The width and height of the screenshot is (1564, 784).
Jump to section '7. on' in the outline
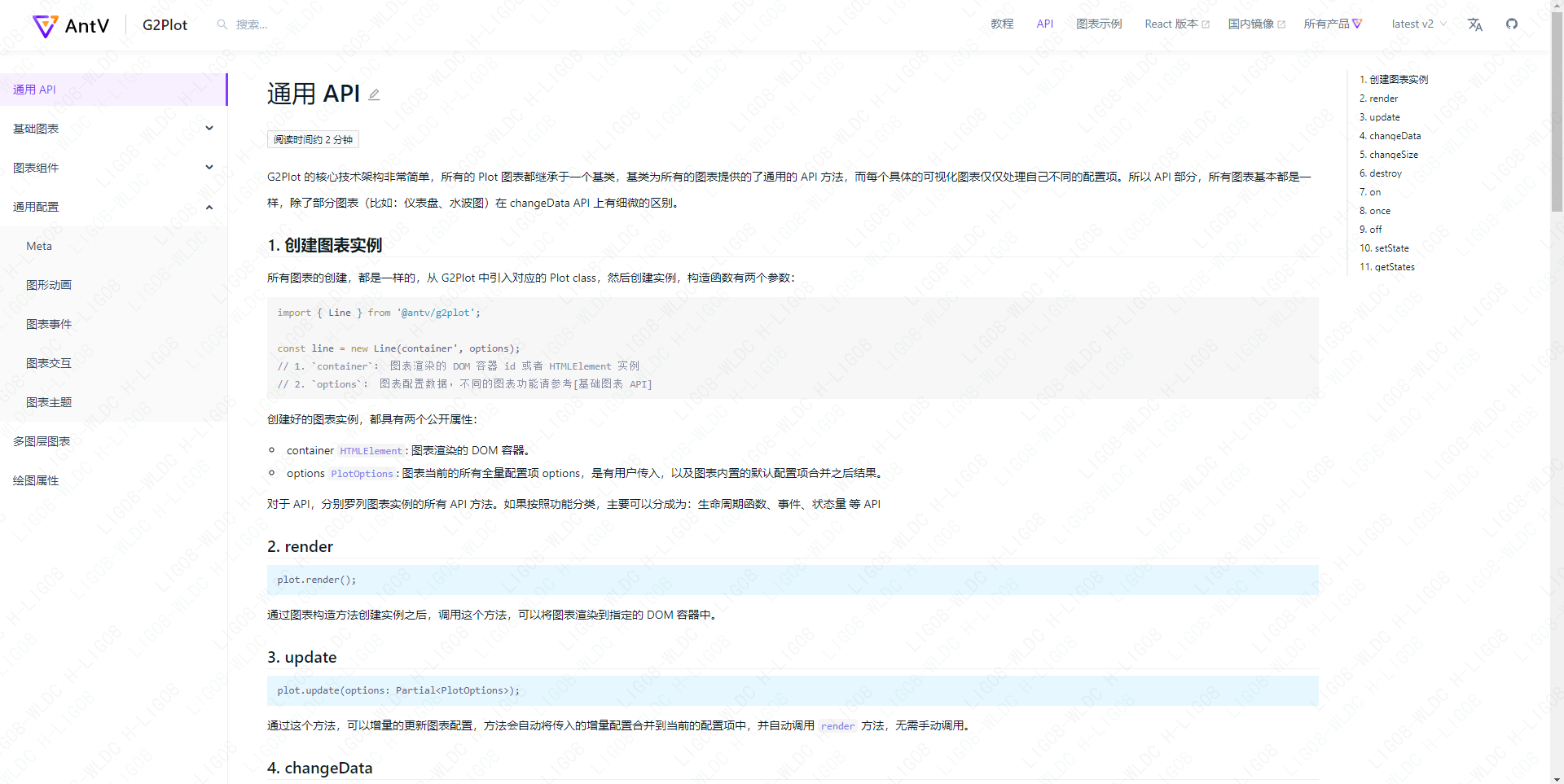[1373, 191]
